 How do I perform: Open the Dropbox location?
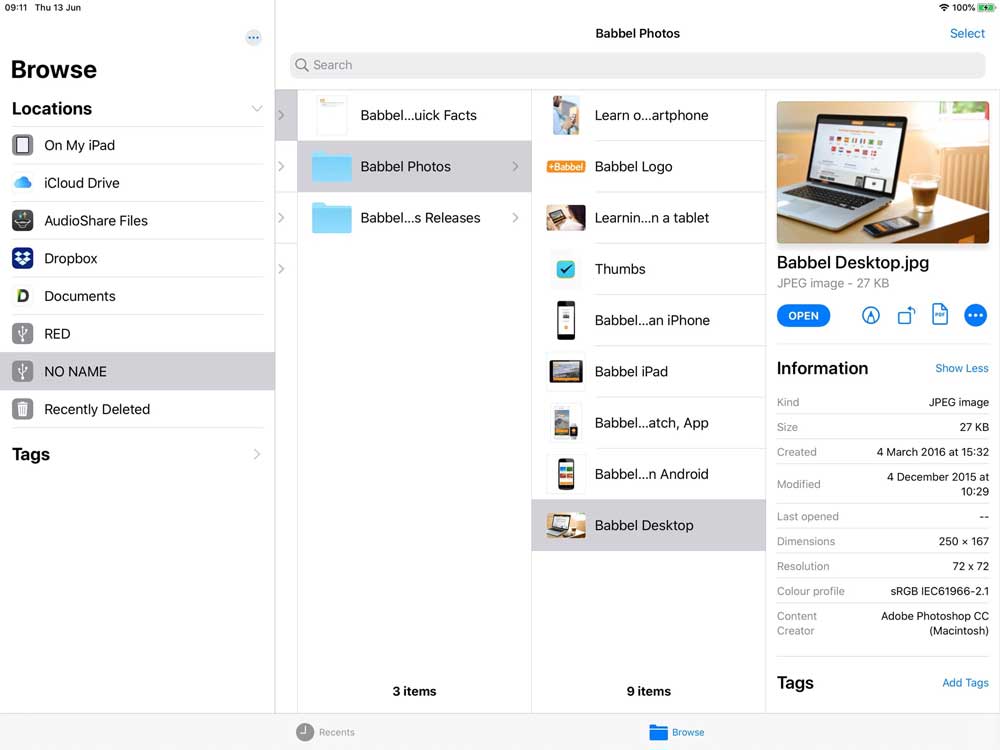(137, 258)
